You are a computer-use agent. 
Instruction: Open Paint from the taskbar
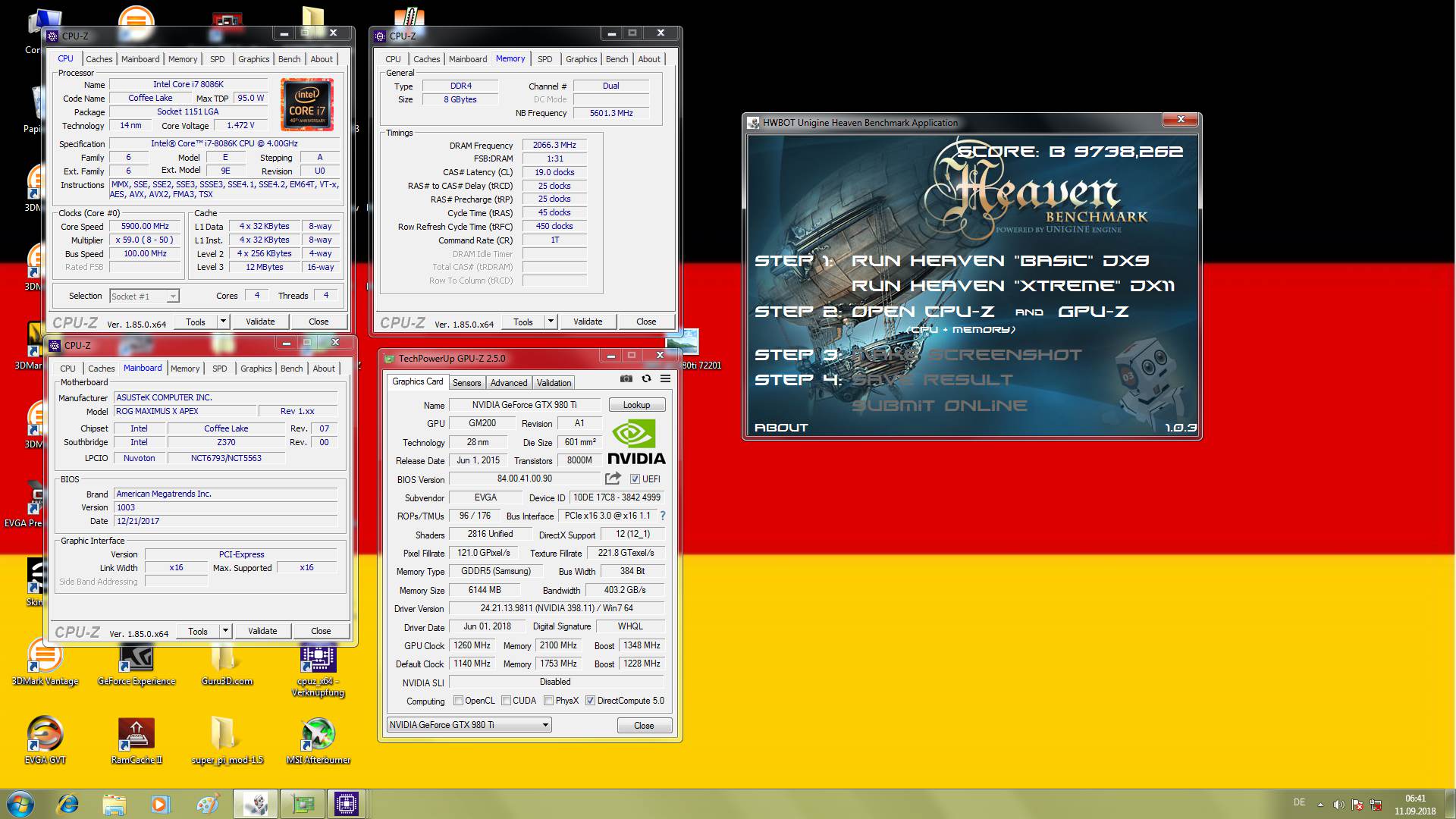pos(206,804)
